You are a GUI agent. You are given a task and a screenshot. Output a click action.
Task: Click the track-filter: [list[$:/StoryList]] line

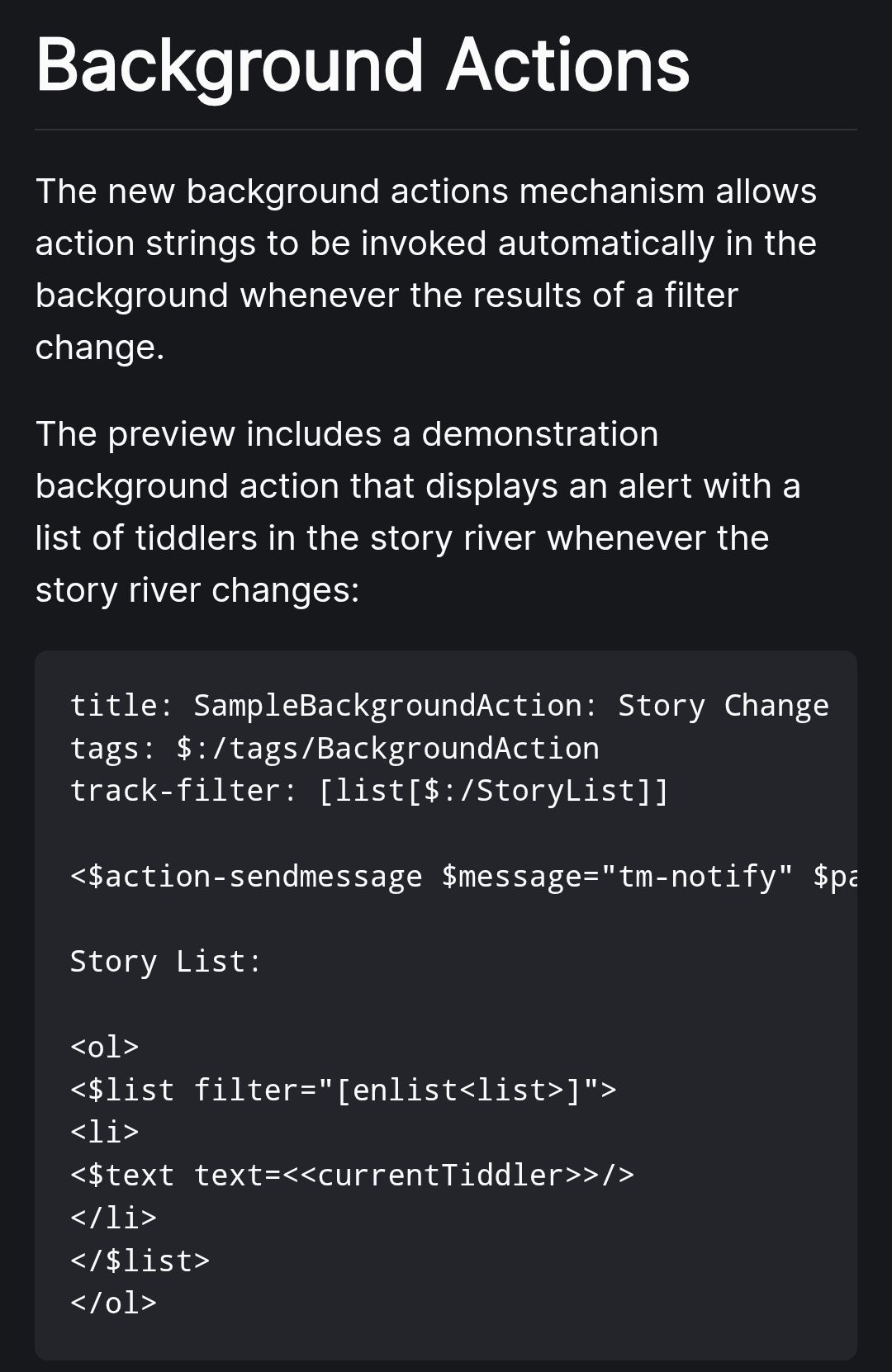point(369,791)
